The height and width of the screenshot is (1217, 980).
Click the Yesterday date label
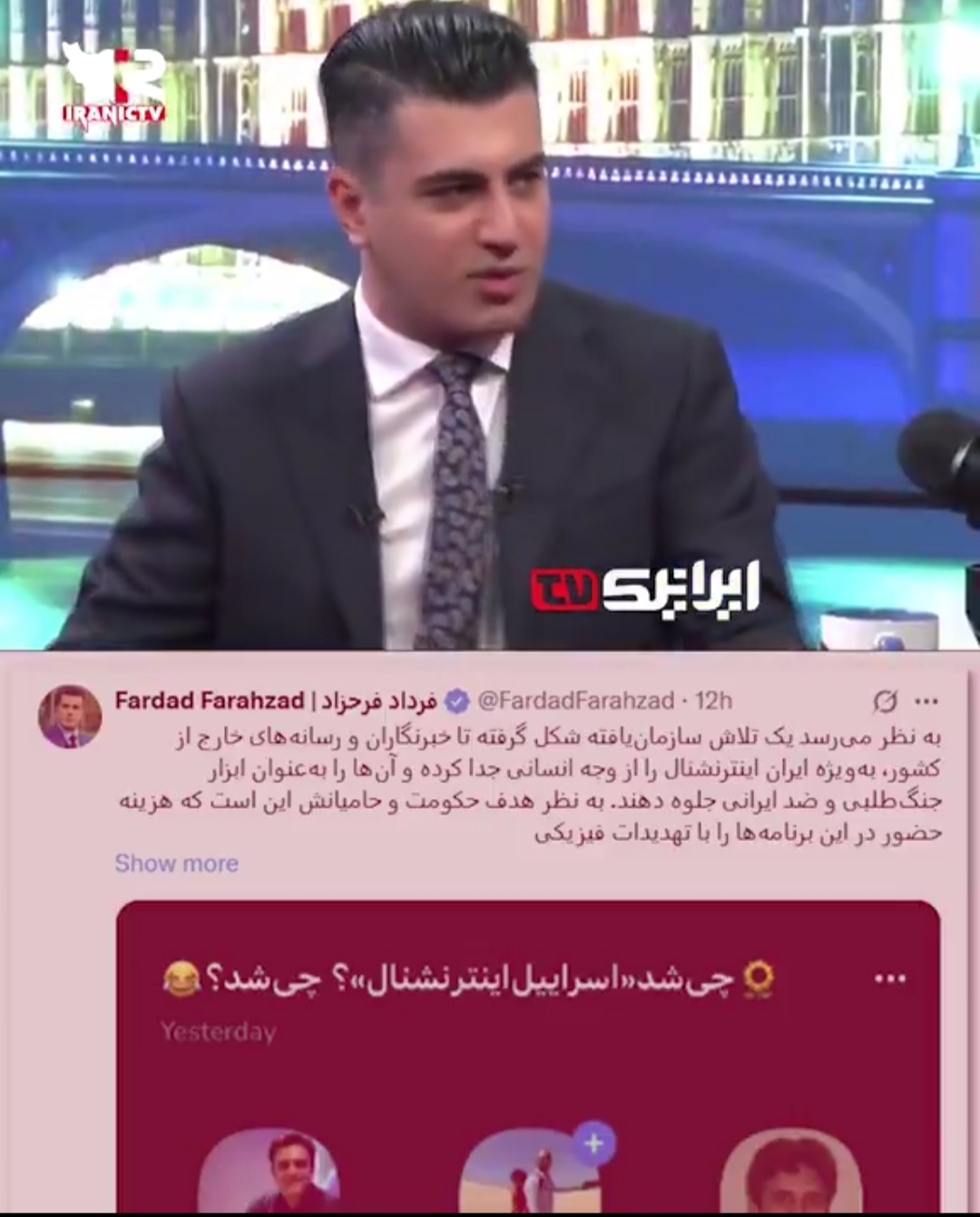click(x=219, y=1032)
